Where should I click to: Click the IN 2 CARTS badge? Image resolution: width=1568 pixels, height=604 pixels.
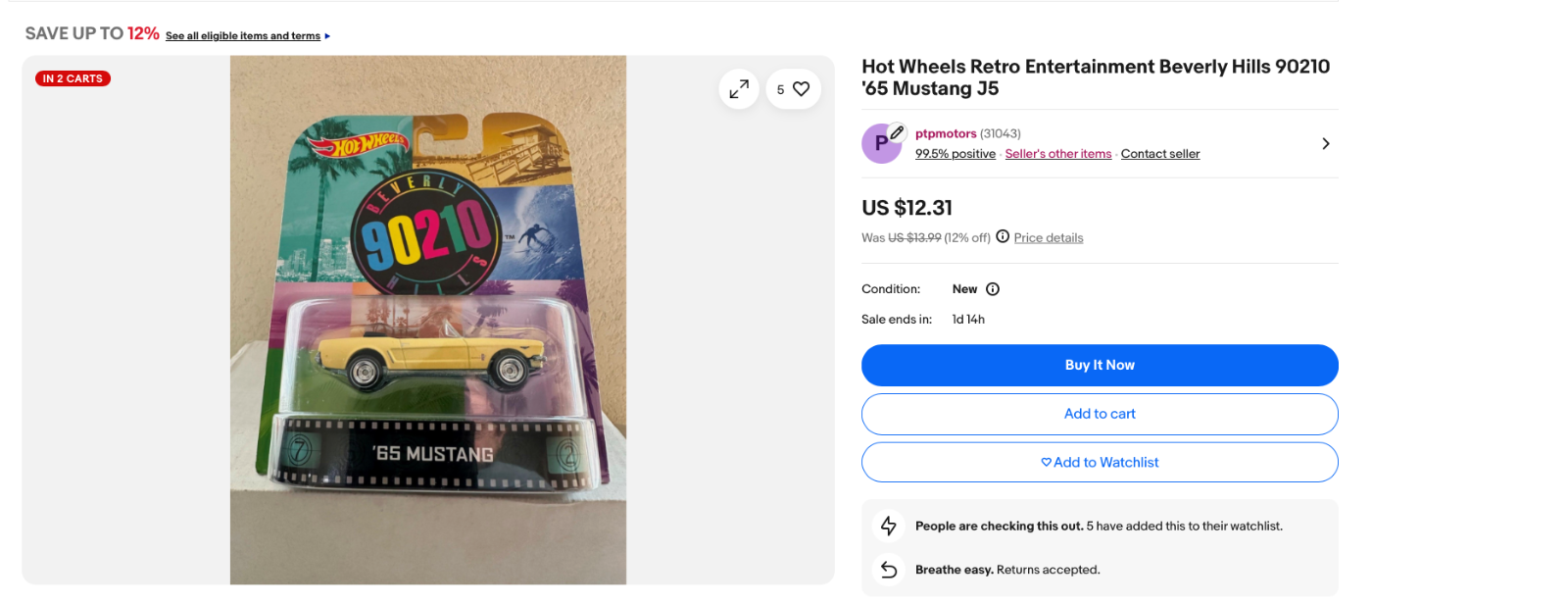click(x=73, y=78)
